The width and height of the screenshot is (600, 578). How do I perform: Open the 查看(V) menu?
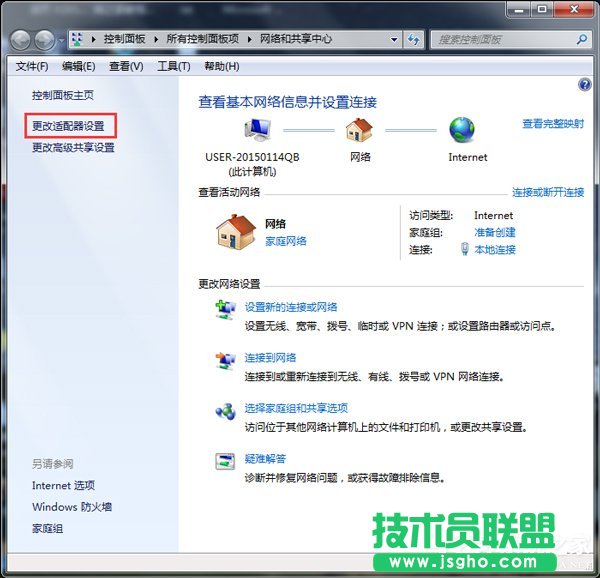[126, 67]
